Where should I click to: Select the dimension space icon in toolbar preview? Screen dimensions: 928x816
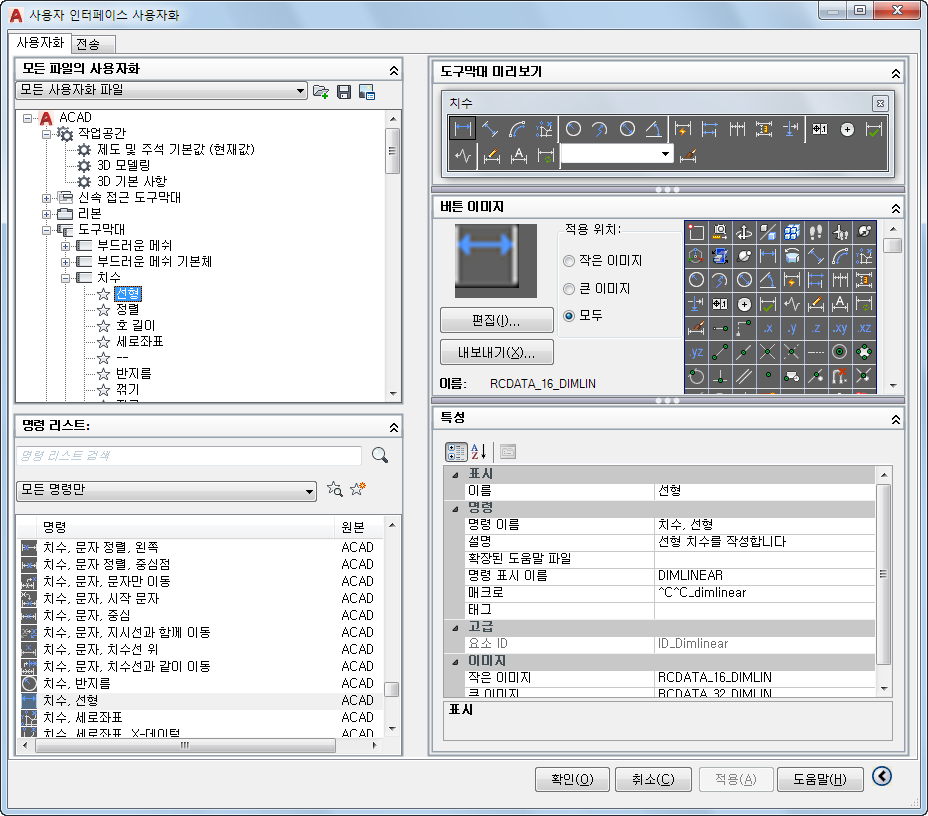tap(764, 128)
